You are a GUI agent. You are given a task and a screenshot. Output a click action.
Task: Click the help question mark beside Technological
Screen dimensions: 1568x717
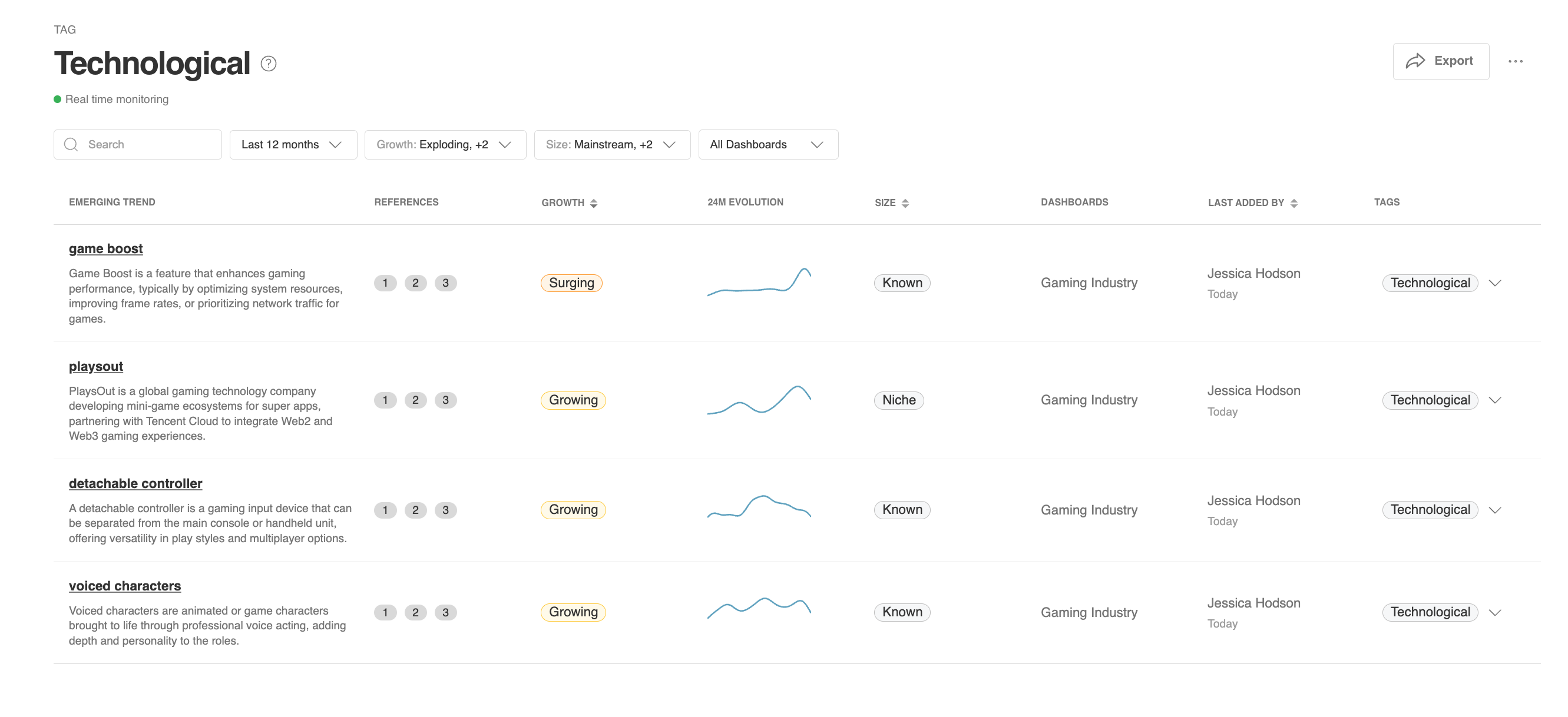[269, 63]
